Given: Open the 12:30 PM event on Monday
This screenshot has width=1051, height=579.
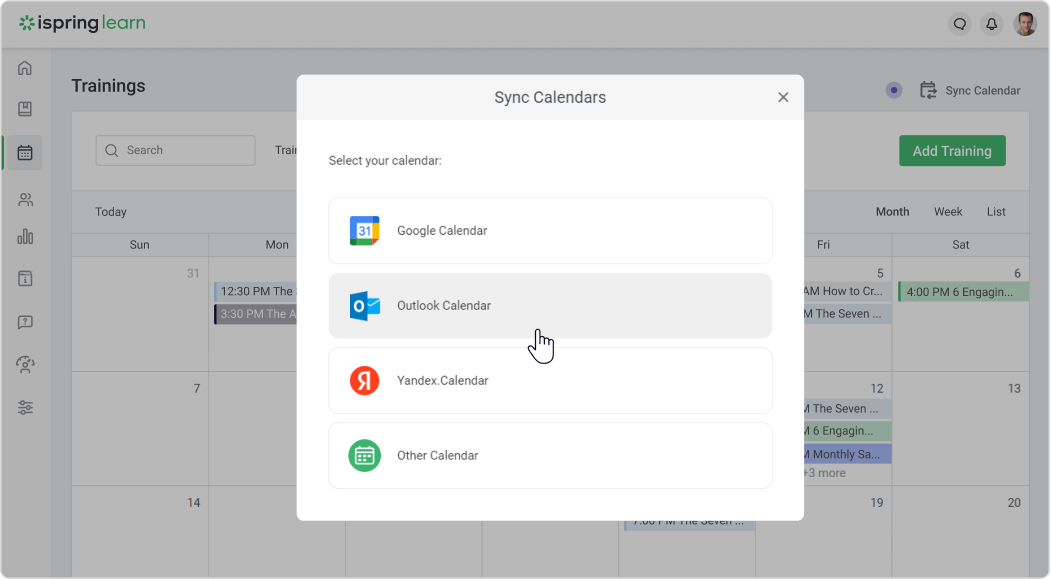Looking at the screenshot, I should point(255,292).
